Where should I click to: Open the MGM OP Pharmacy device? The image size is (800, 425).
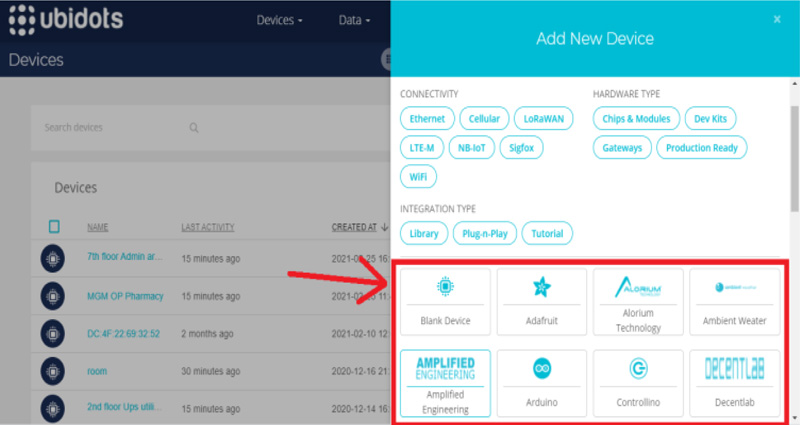tap(124, 296)
